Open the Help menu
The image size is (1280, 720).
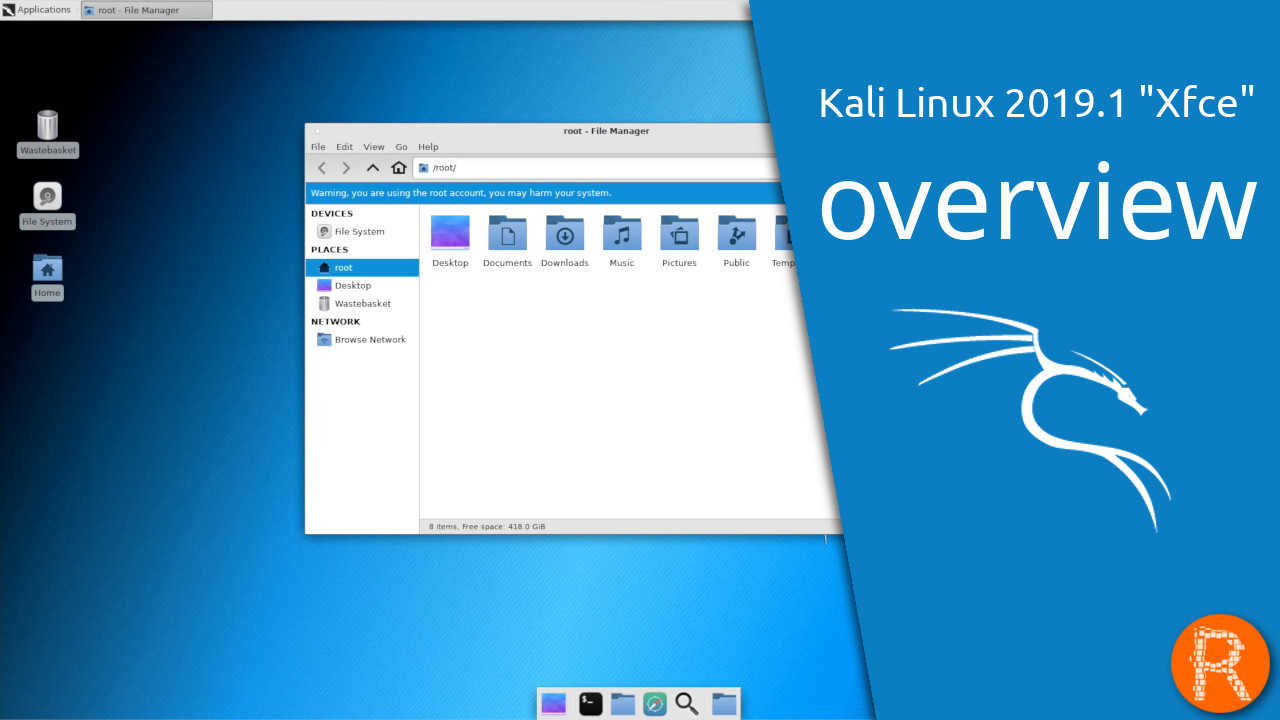428,147
